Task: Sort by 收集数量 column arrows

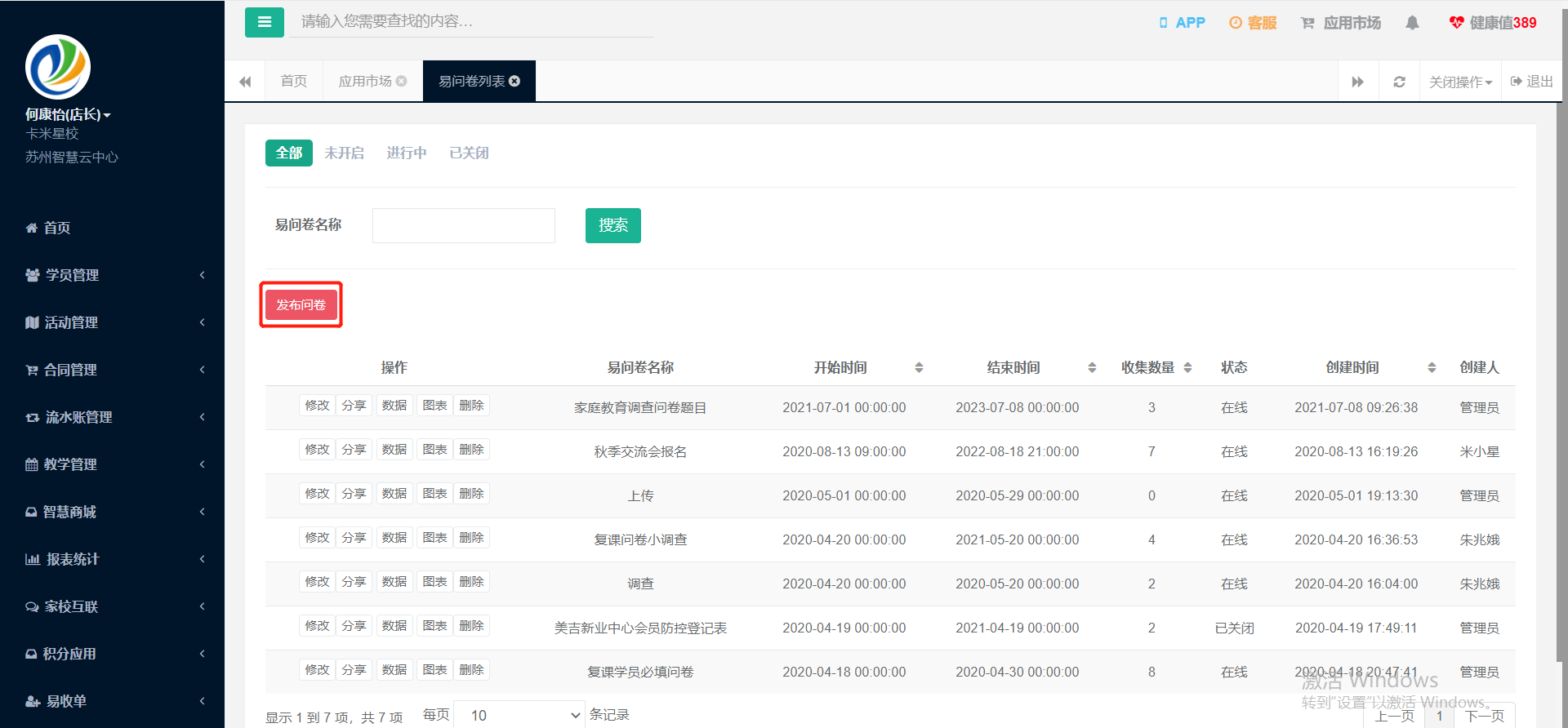Action: (x=1187, y=368)
